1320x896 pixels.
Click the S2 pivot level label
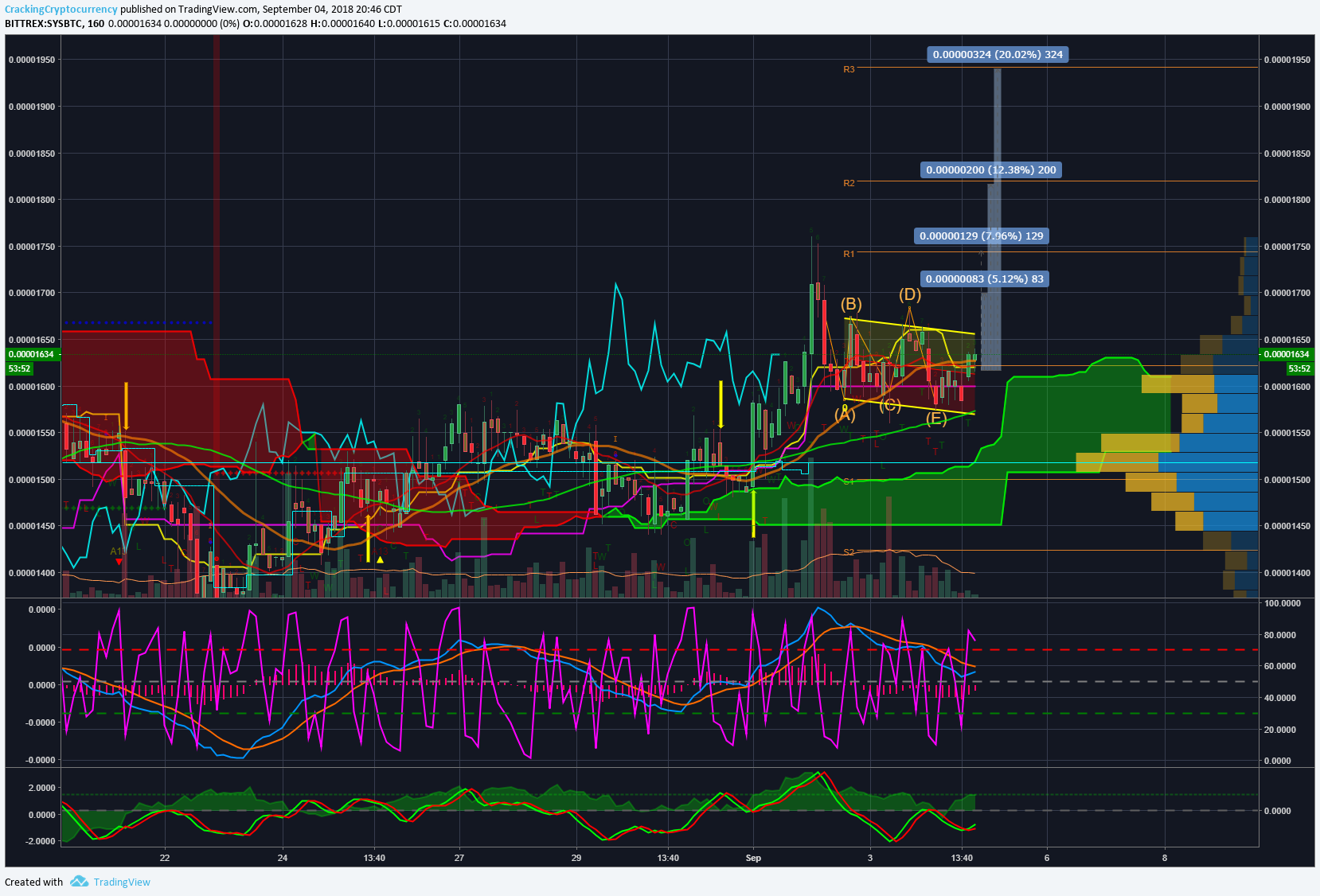tap(849, 552)
